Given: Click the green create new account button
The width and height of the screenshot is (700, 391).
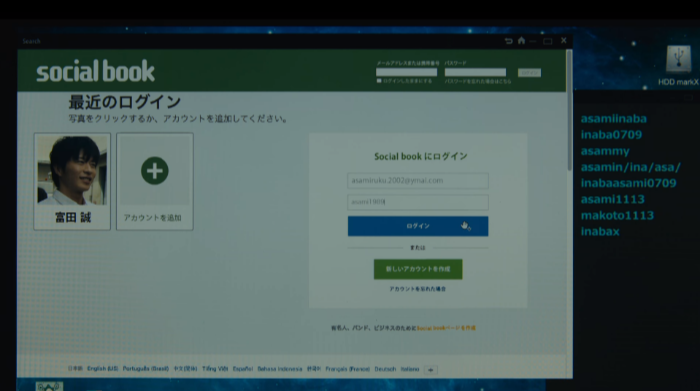Looking at the screenshot, I should point(418,269).
